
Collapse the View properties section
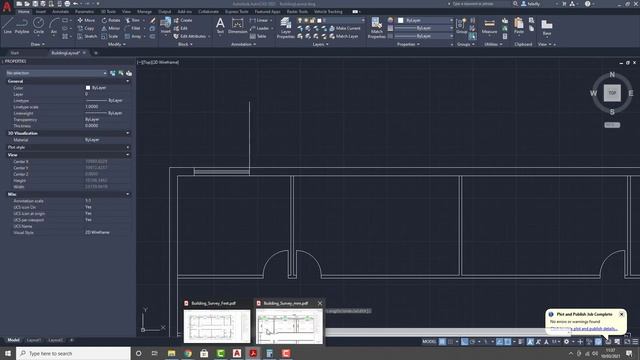click(x=128, y=155)
